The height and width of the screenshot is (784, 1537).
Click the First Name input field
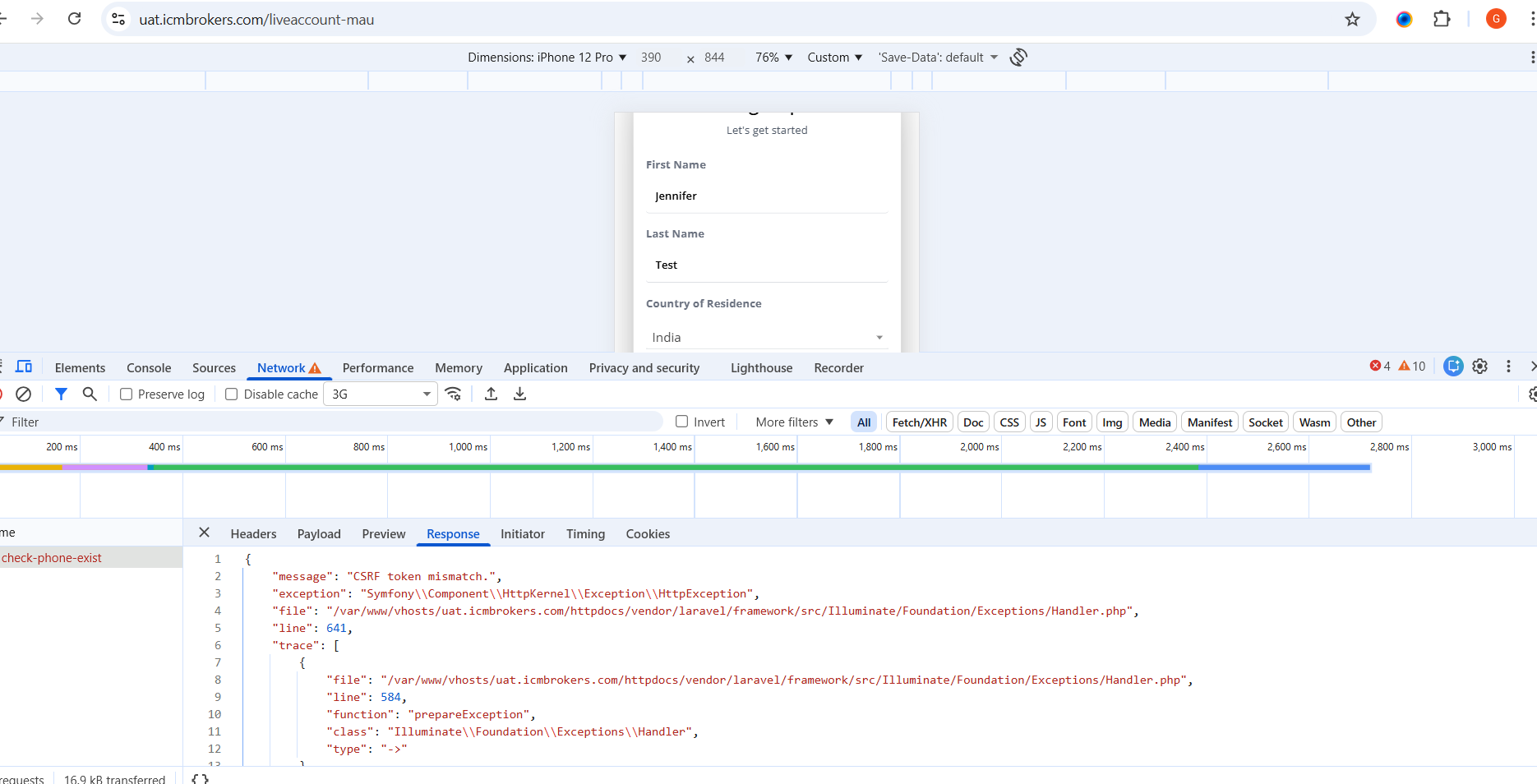point(766,196)
